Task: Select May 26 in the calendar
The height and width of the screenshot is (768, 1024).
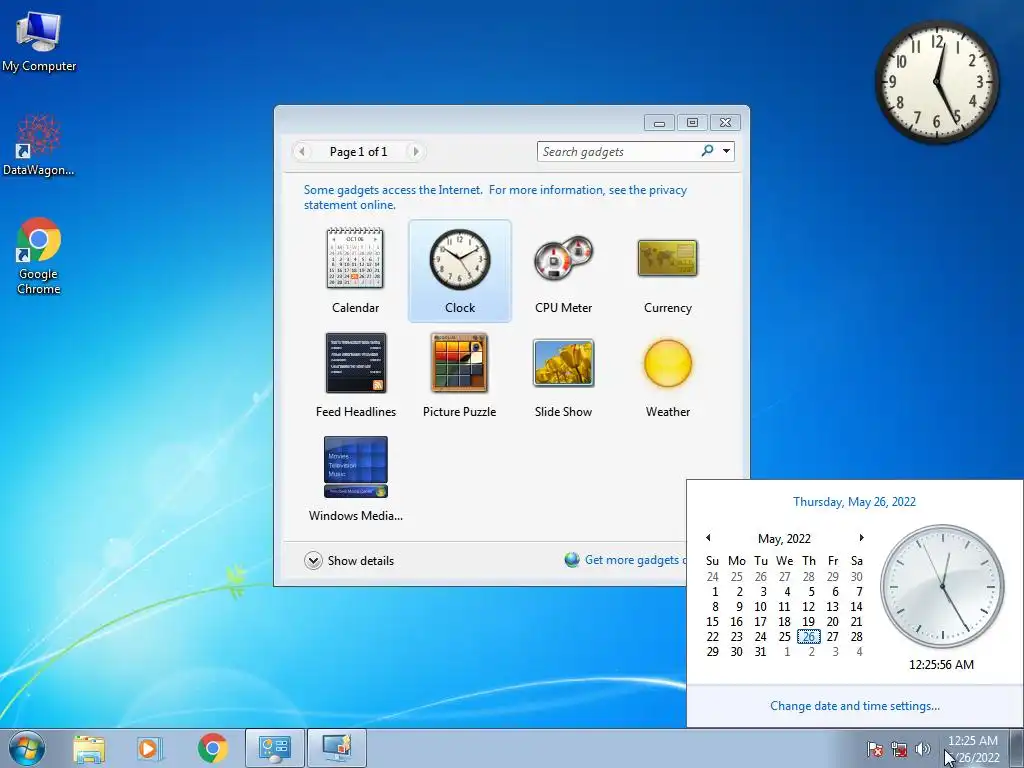Action: 808,637
